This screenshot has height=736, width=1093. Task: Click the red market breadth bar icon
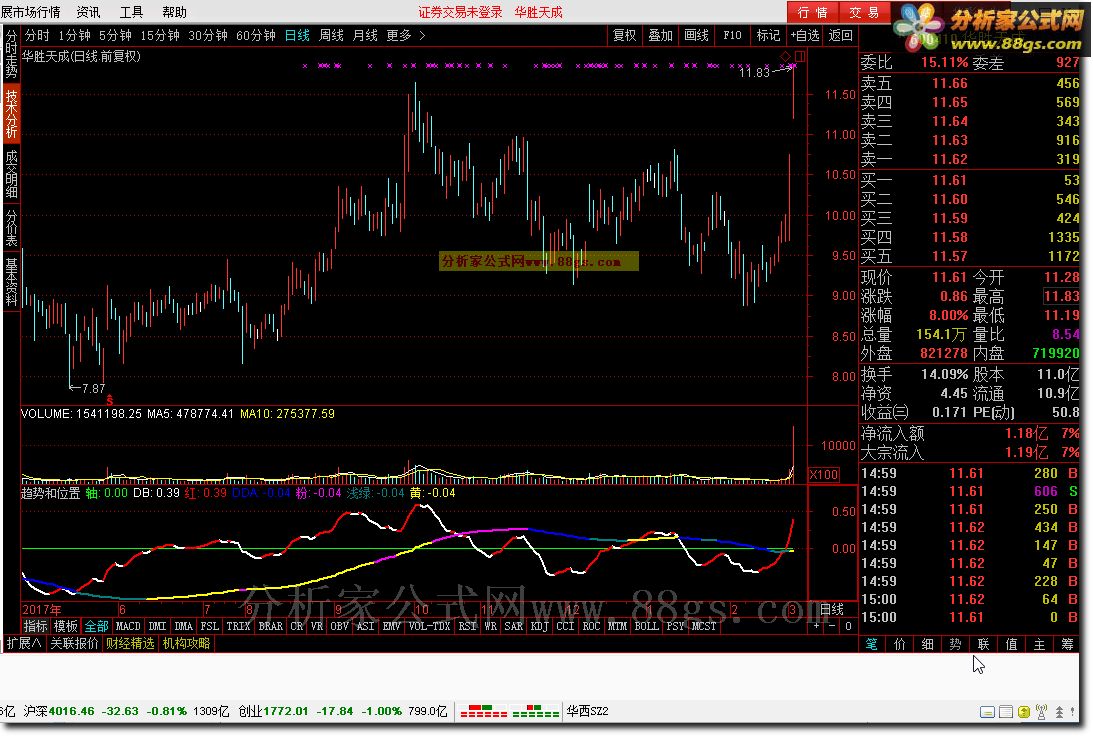click(x=484, y=712)
